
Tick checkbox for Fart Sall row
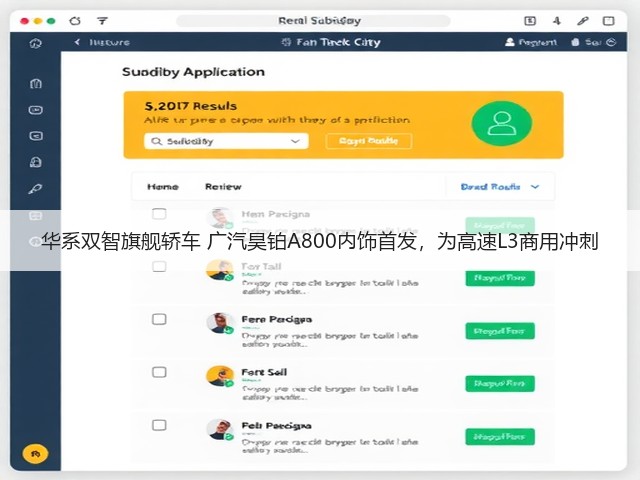coord(159,372)
